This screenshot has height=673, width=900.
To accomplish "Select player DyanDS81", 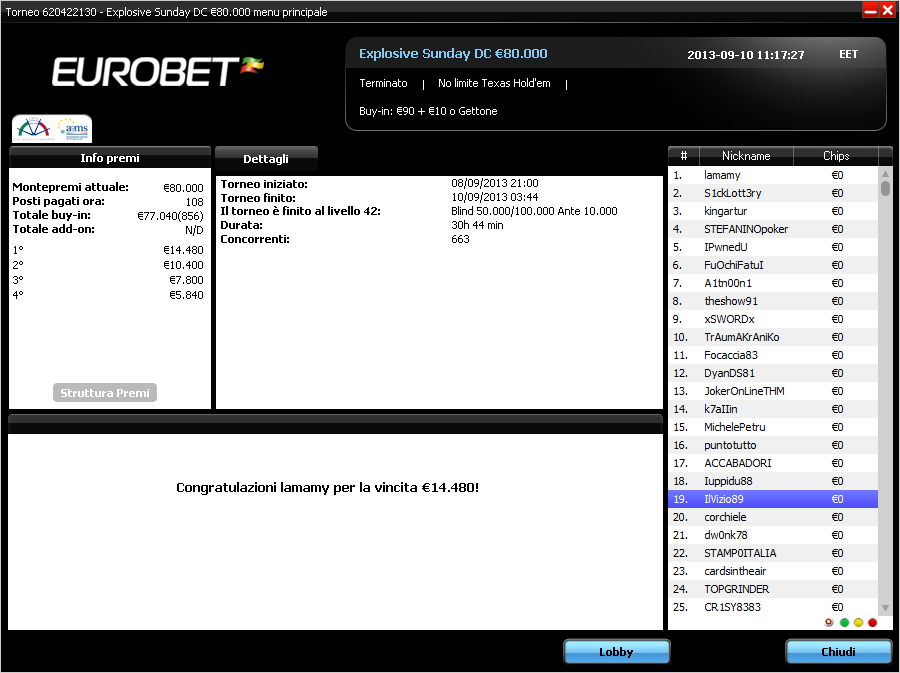I will (773, 373).
